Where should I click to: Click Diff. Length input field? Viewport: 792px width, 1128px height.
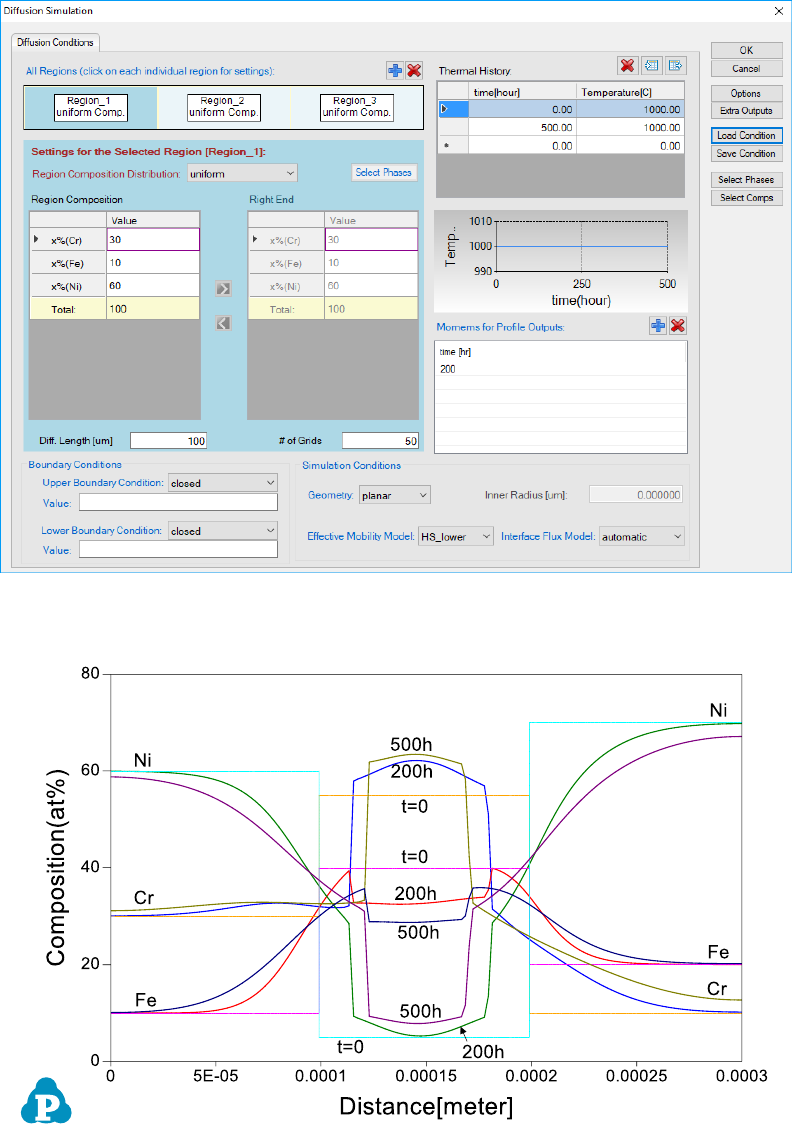tap(168, 441)
